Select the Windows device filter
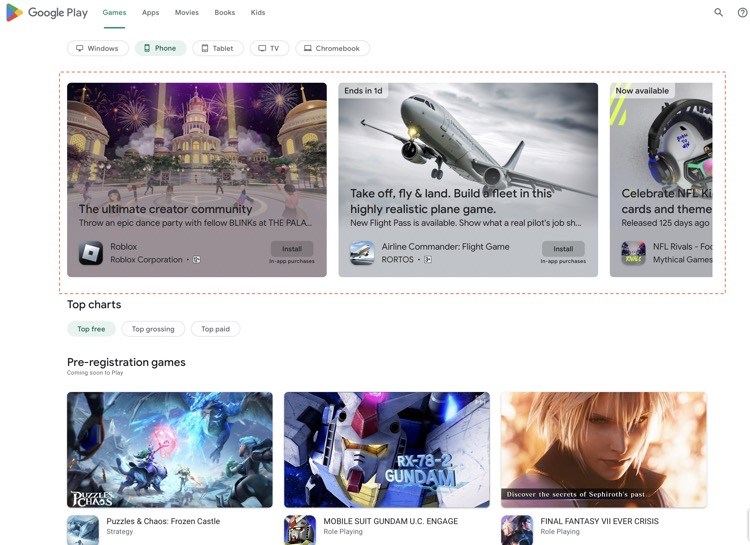This screenshot has height=545, width=750. [98, 48]
